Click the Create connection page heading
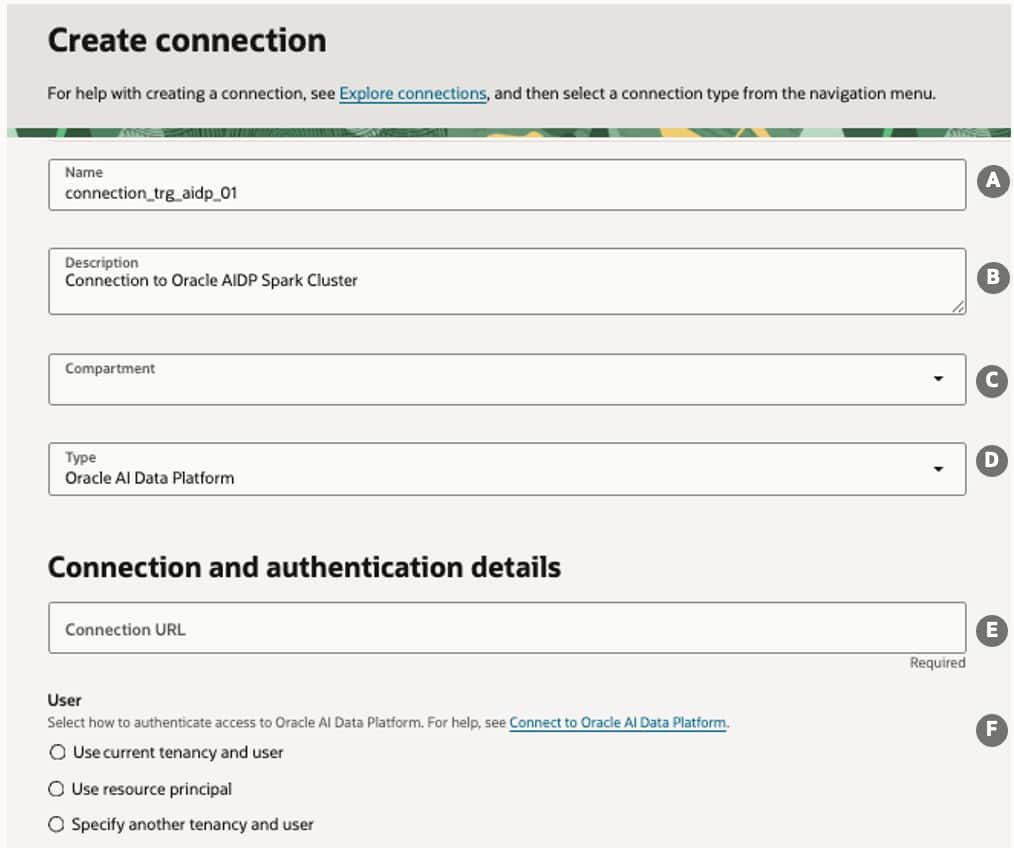Screen dimensions: 1014x848 [x=187, y=41]
